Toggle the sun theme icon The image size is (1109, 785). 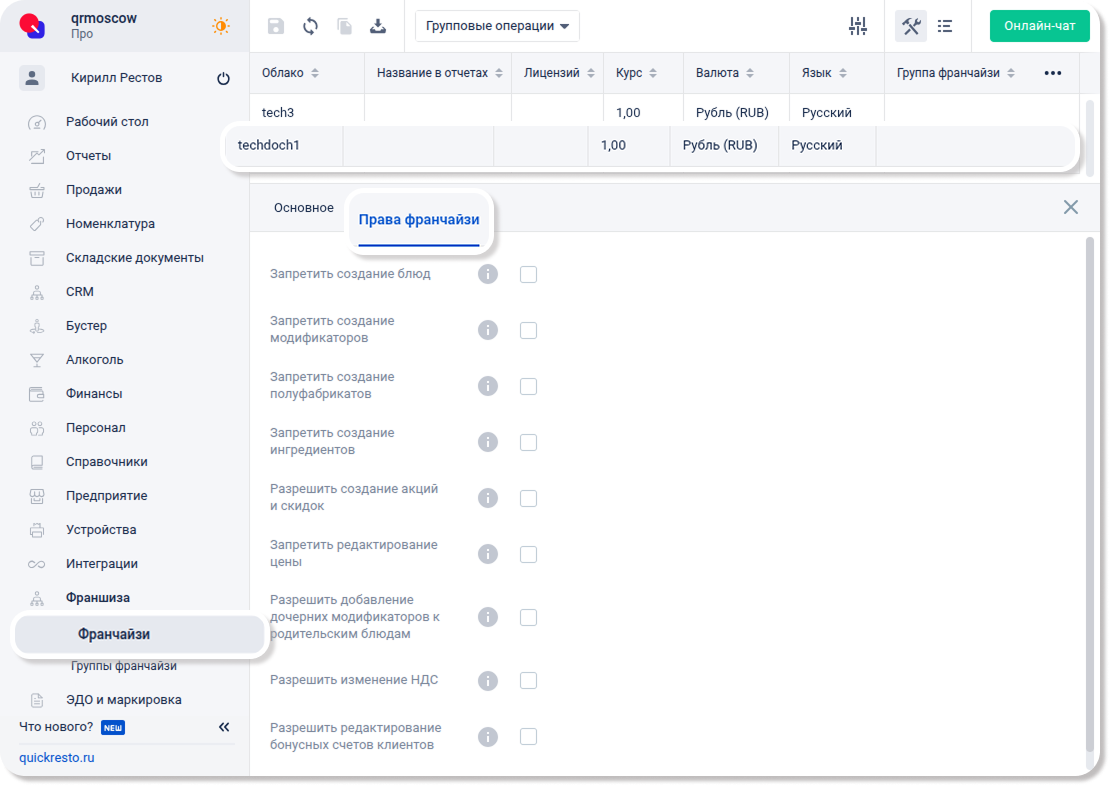(x=221, y=26)
